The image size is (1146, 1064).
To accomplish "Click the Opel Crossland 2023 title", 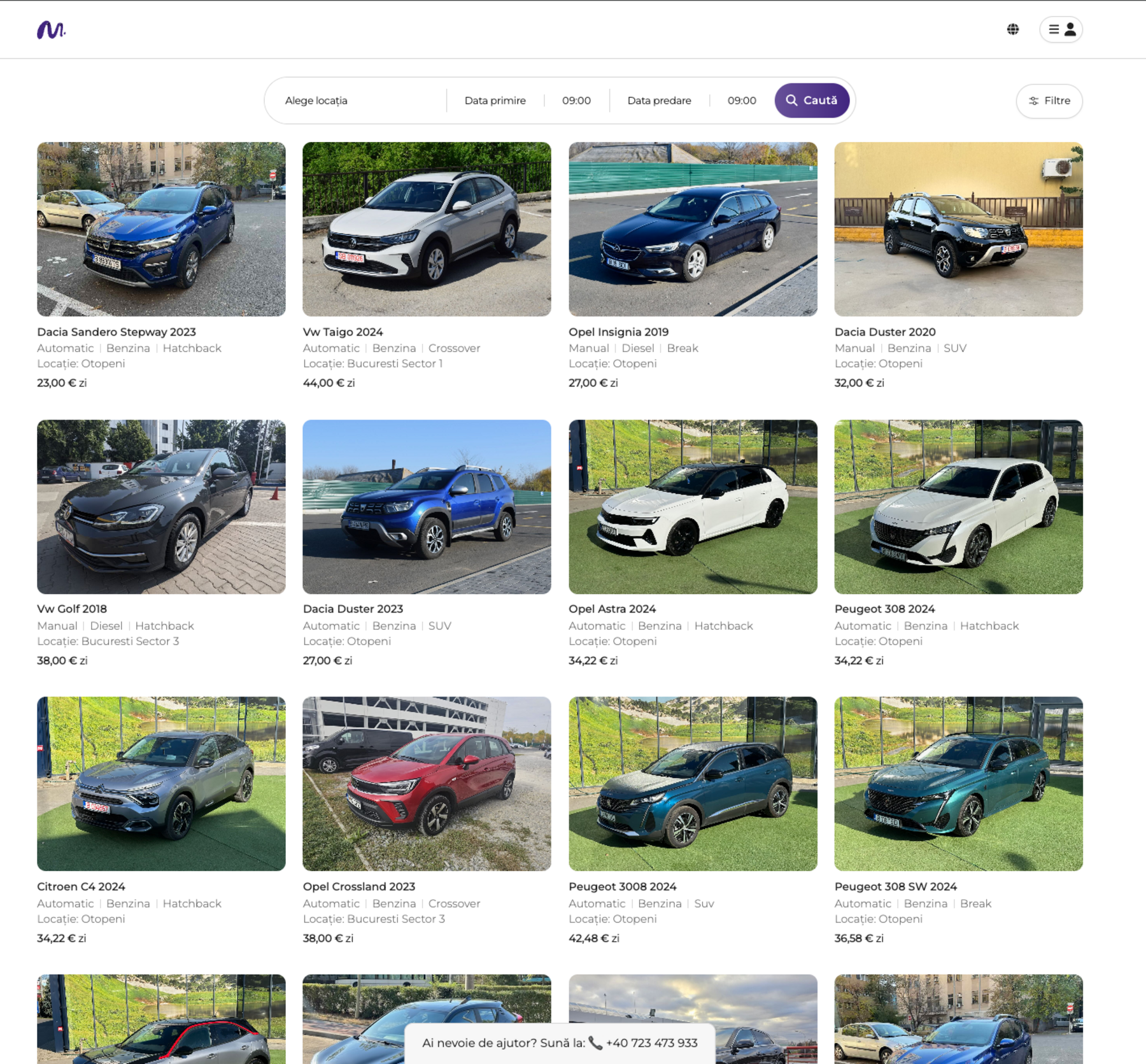I will (x=359, y=886).
